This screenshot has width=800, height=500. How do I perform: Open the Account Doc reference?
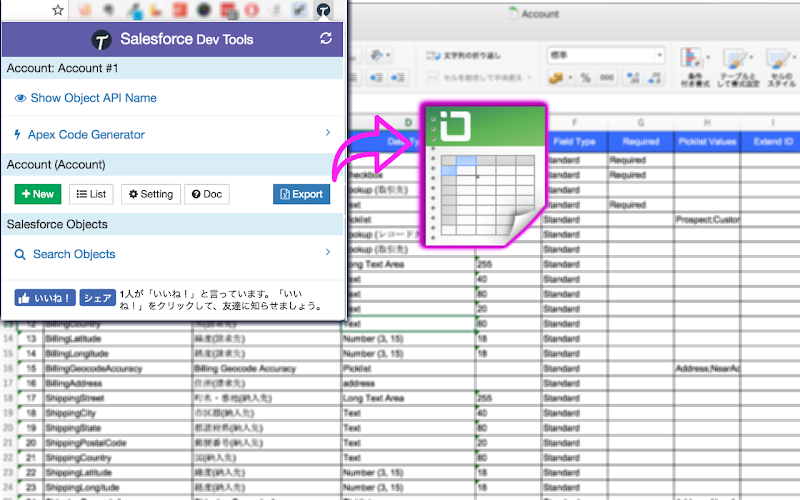coord(207,194)
